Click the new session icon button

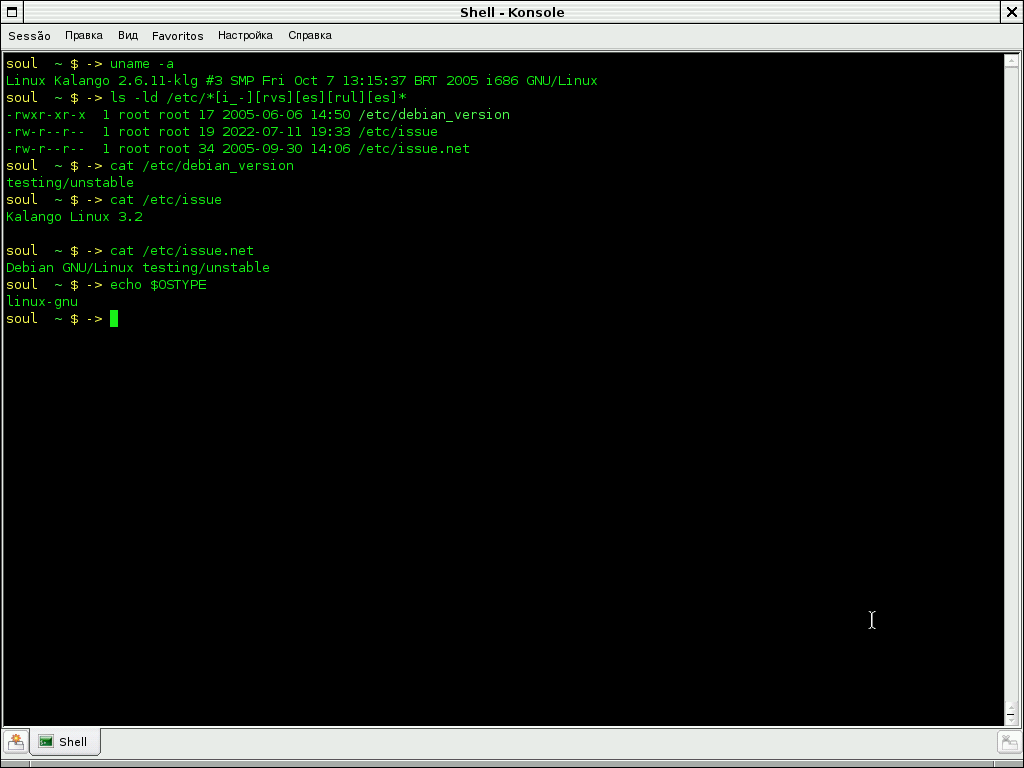16,742
